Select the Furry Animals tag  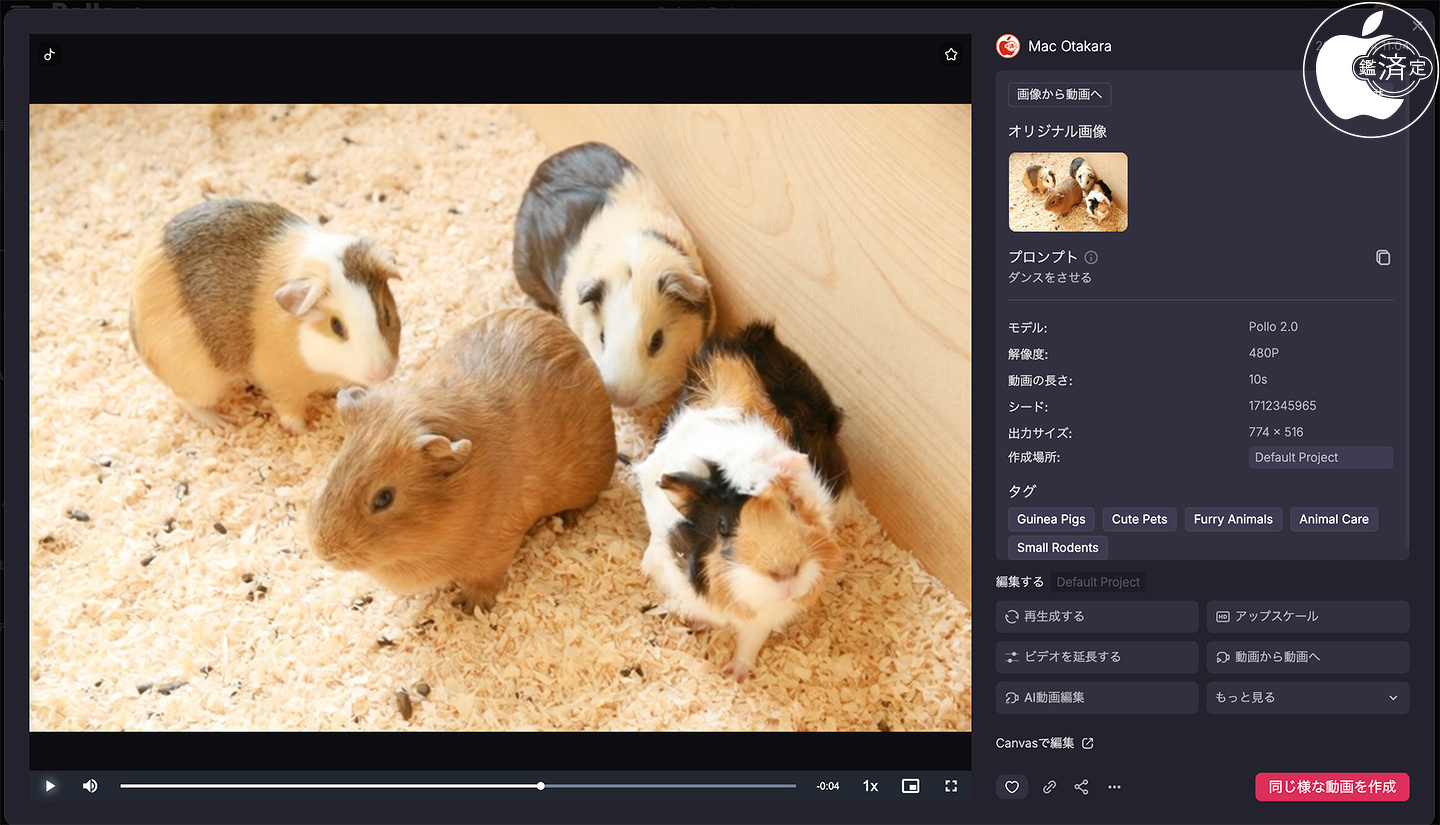pos(1233,519)
